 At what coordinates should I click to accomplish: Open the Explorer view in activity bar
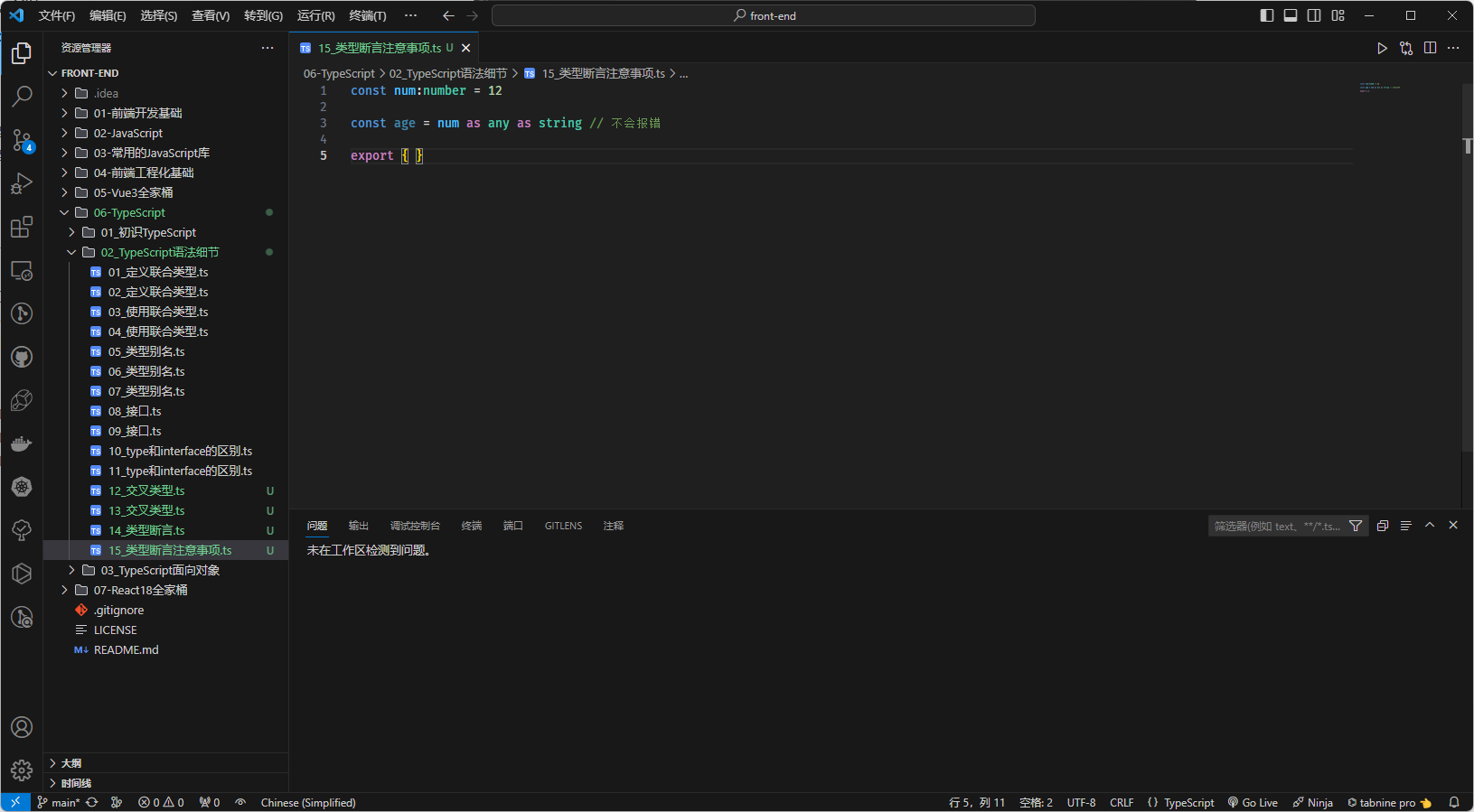[22, 53]
